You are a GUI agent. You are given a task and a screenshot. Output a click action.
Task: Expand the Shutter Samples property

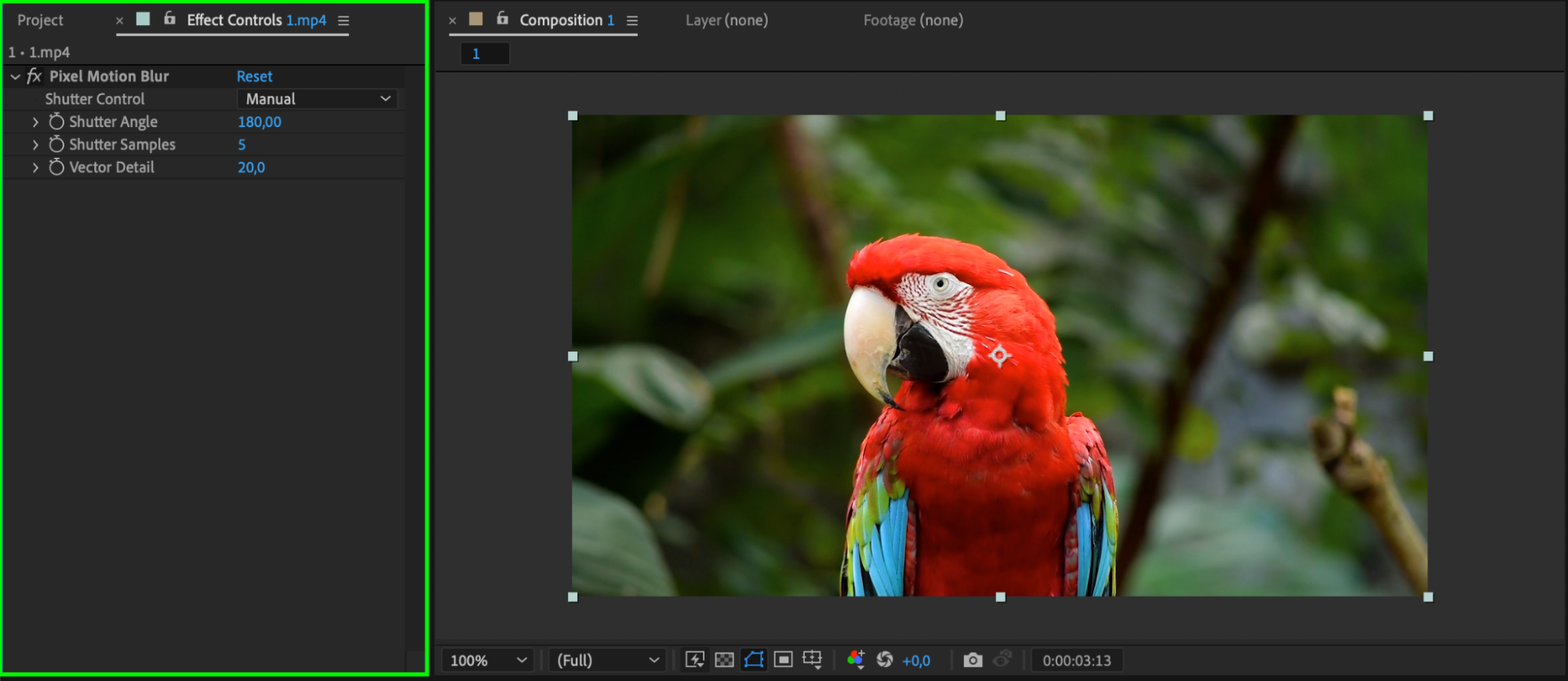coord(35,144)
